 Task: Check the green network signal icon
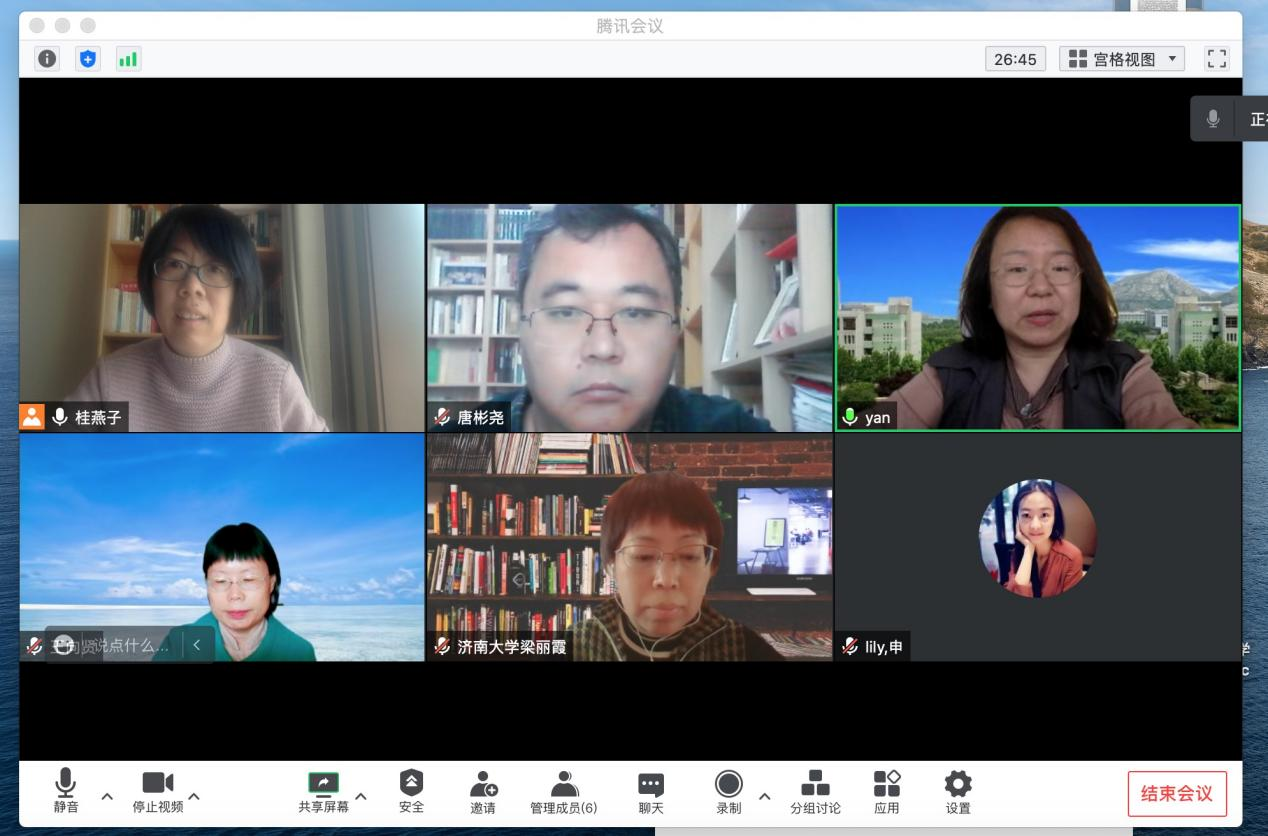[x=128, y=59]
